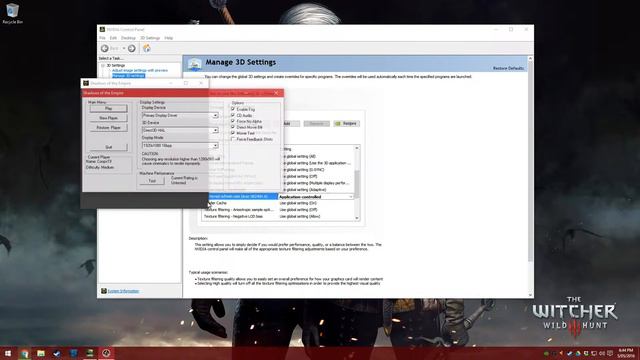Toggle the CD Audio checkbox
Image resolution: width=640 pixels, height=360 pixels.
click(233, 116)
